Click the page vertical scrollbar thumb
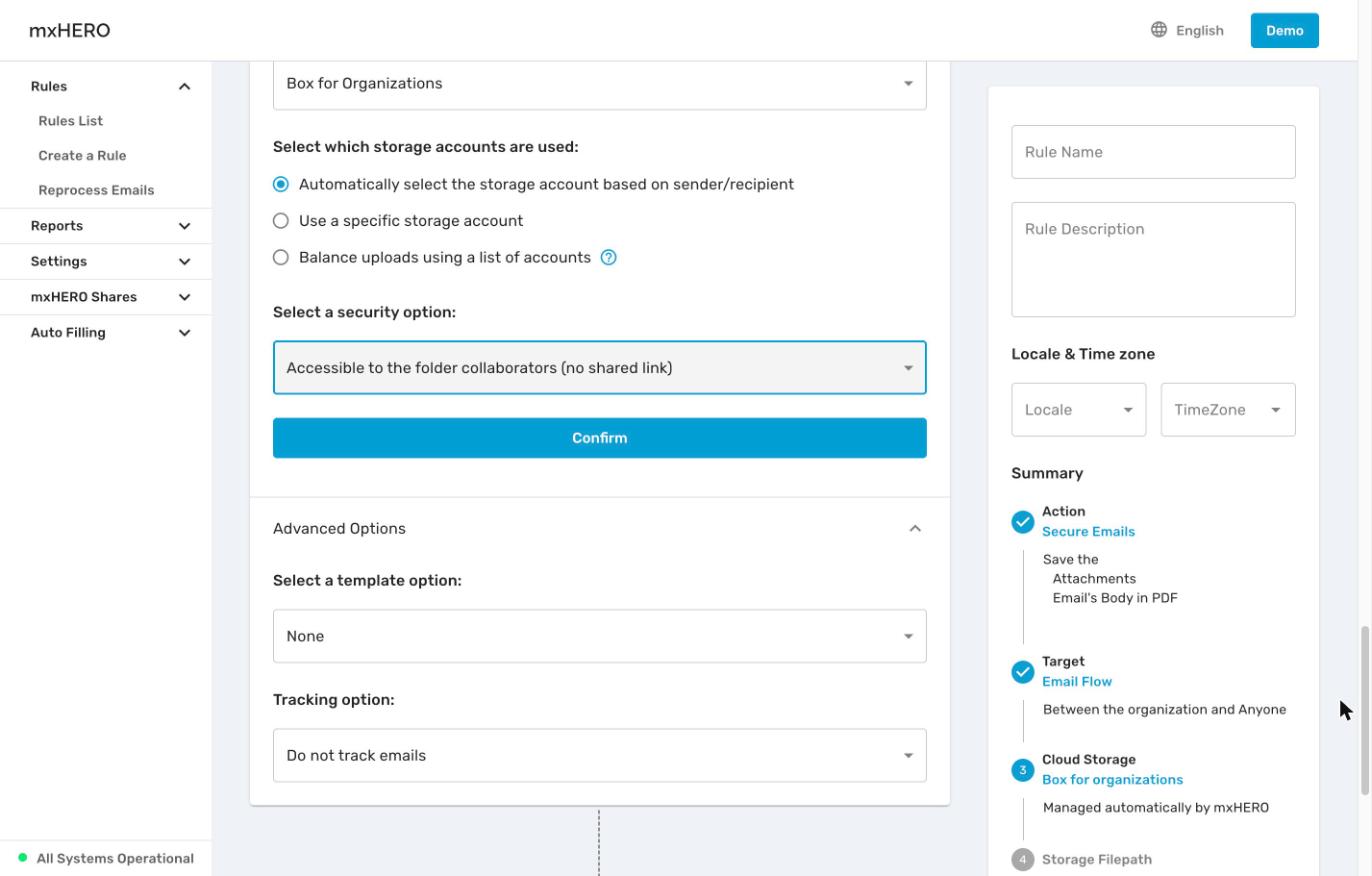Screen dimensions: 1372x876 tap(1364, 710)
